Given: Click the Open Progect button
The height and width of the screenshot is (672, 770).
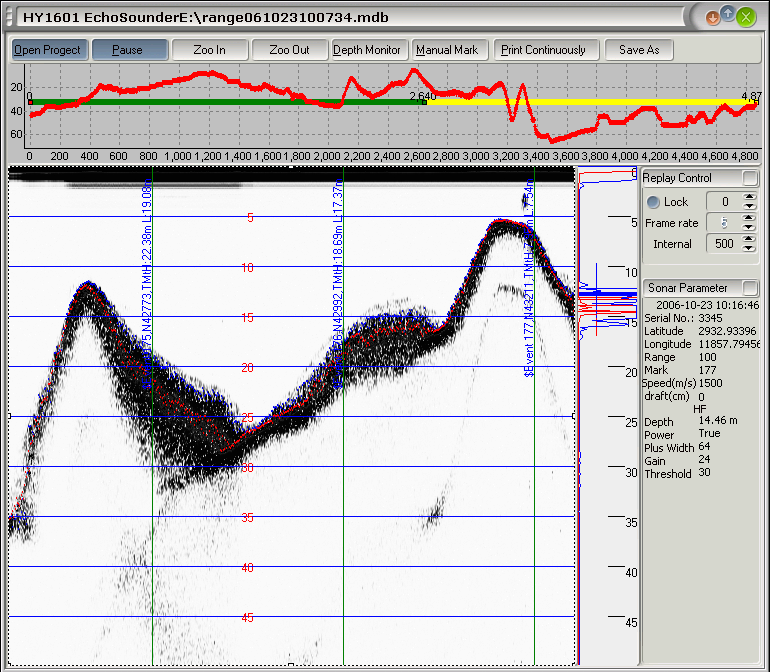Looking at the screenshot, I should click(x=50, y=50).
